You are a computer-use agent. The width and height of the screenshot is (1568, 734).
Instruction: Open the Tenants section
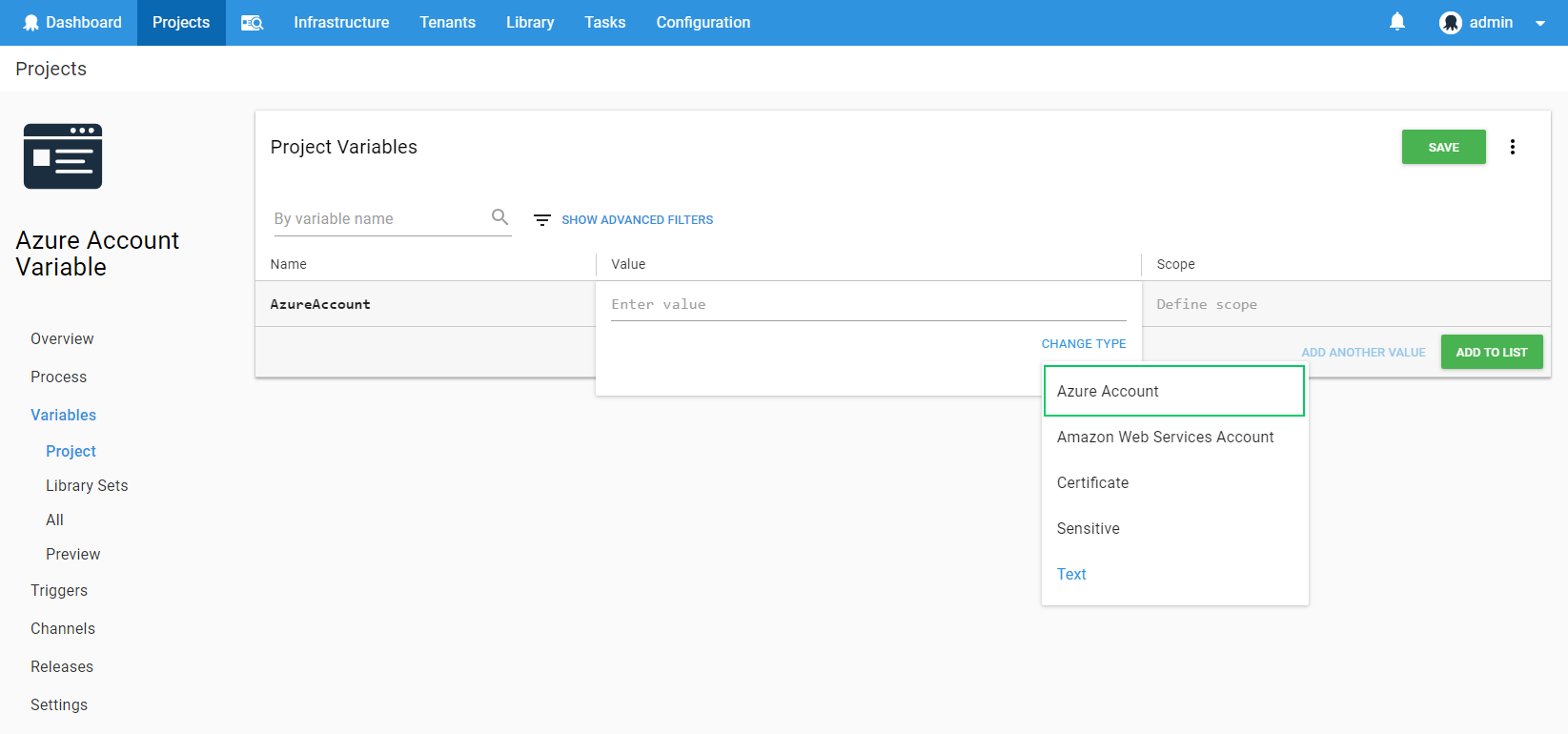pos(447,23)
